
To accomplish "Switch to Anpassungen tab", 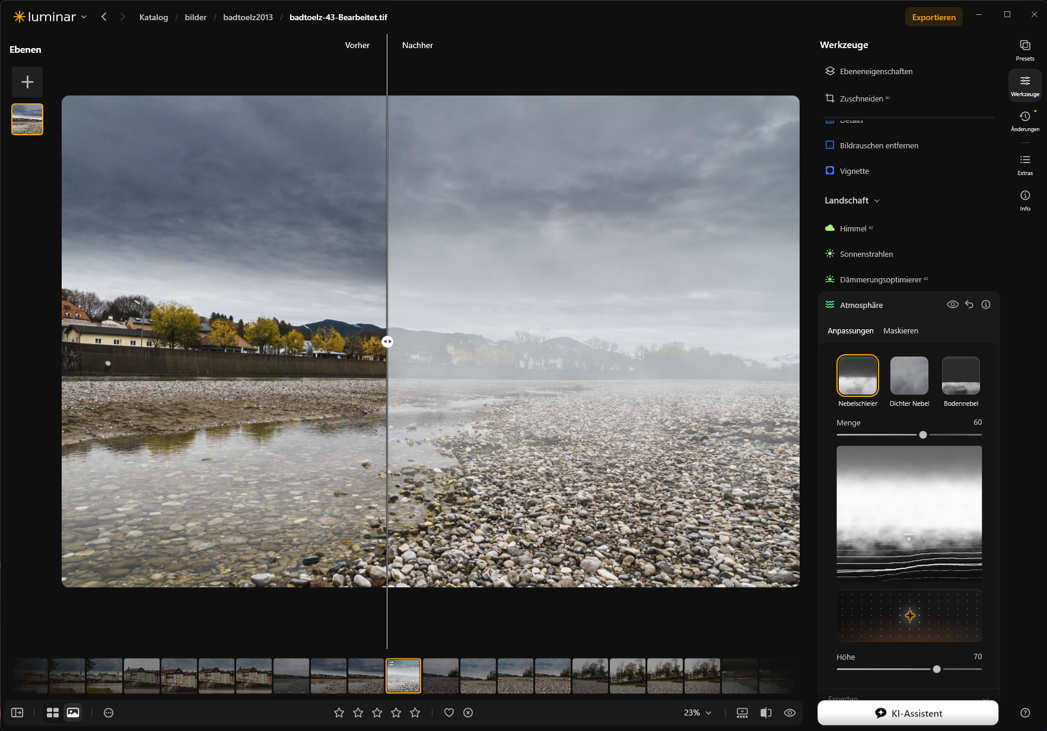I will click(x=850, y=330).
